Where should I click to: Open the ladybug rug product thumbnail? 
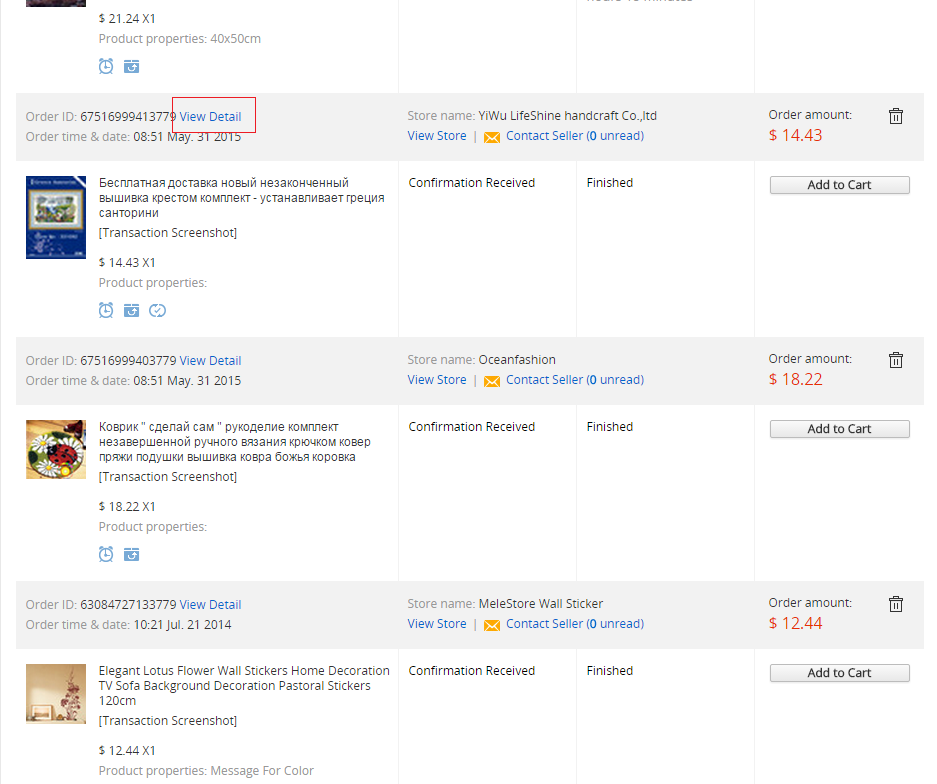pos(56,449)
